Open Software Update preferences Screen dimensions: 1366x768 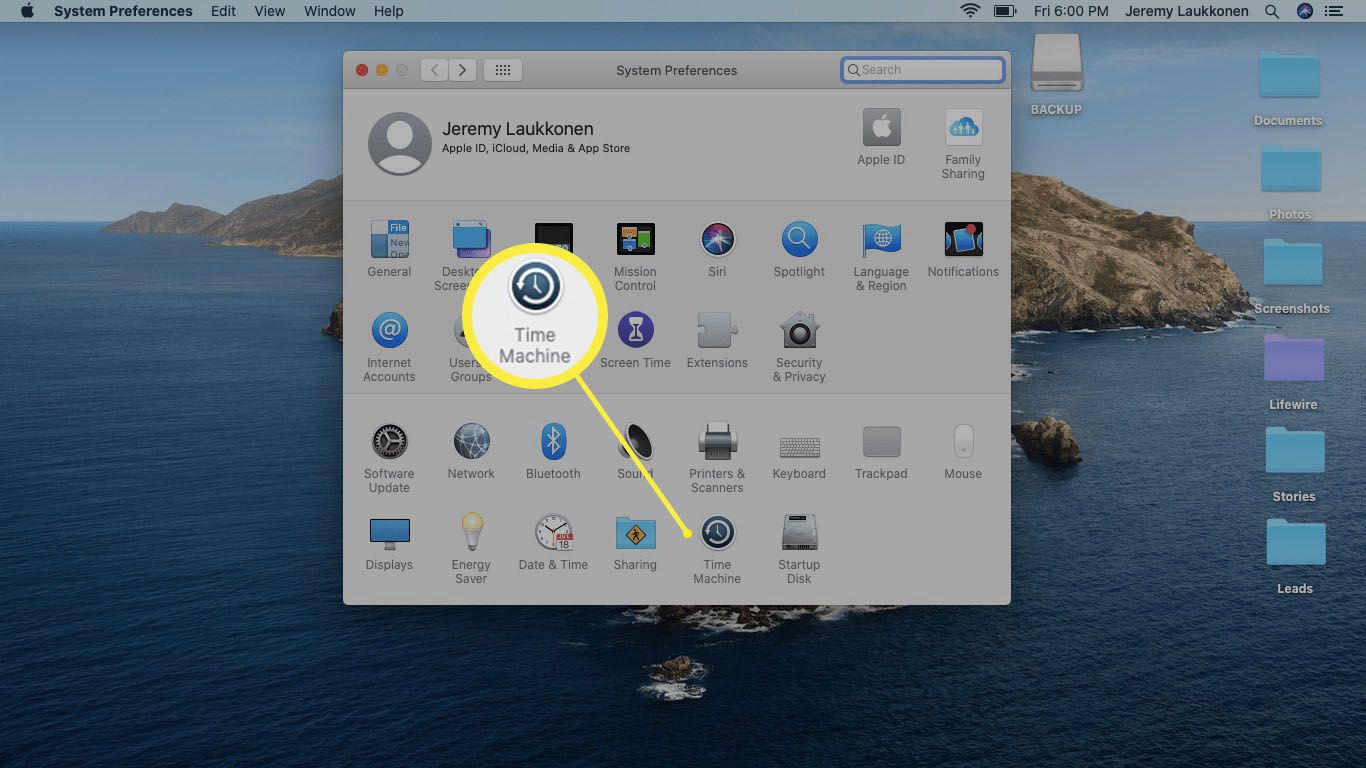pos(389,441)
